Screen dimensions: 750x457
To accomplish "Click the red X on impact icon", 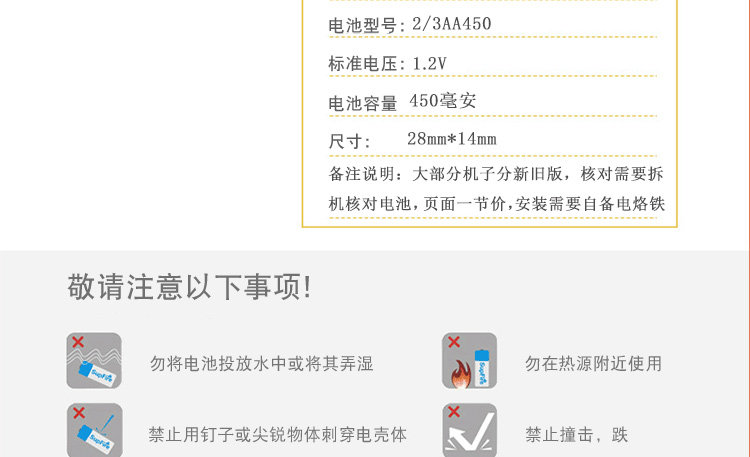I will point(453,412).
